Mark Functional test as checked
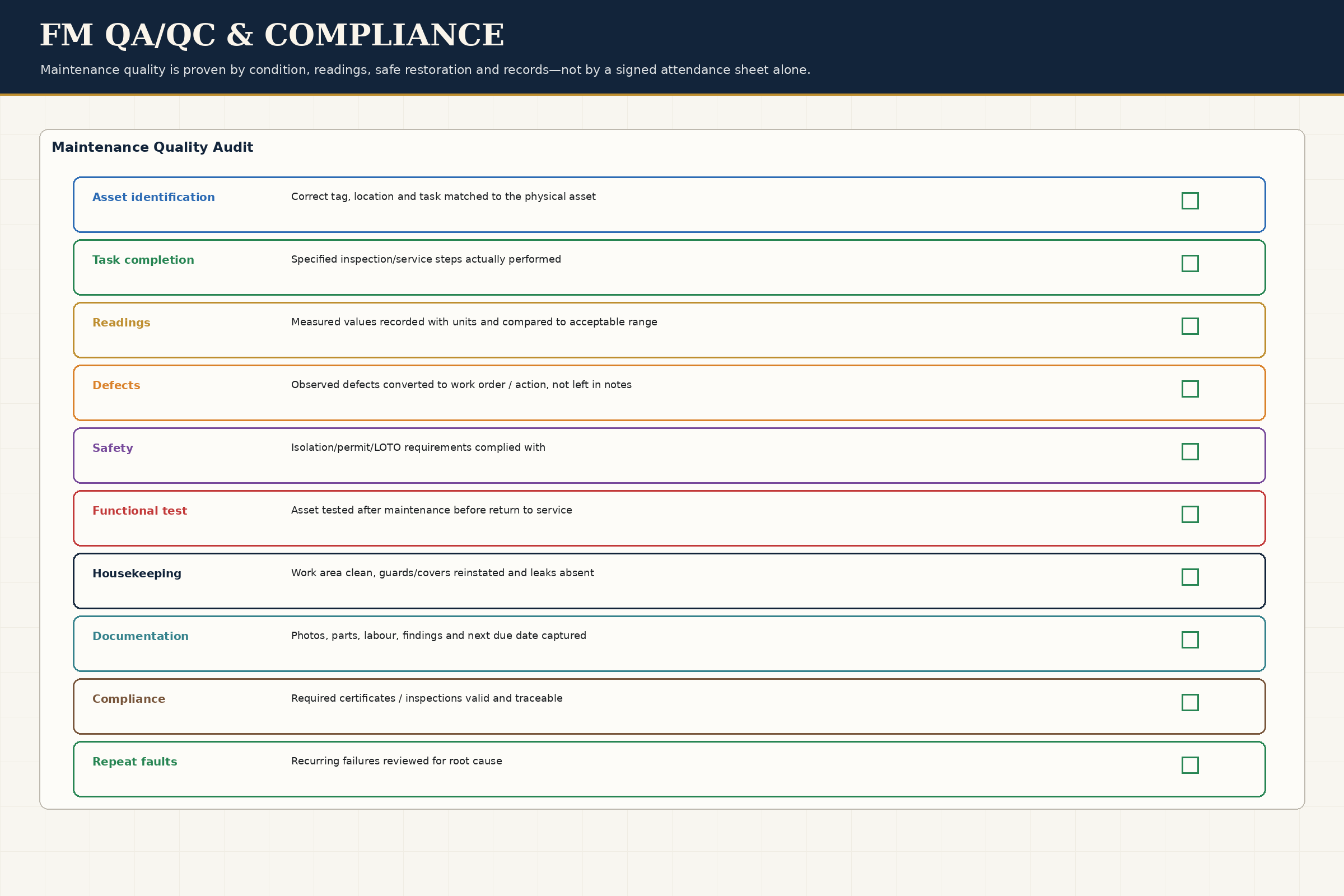The height and width of the screenshot is (896, 1344). coord(1189,514)
